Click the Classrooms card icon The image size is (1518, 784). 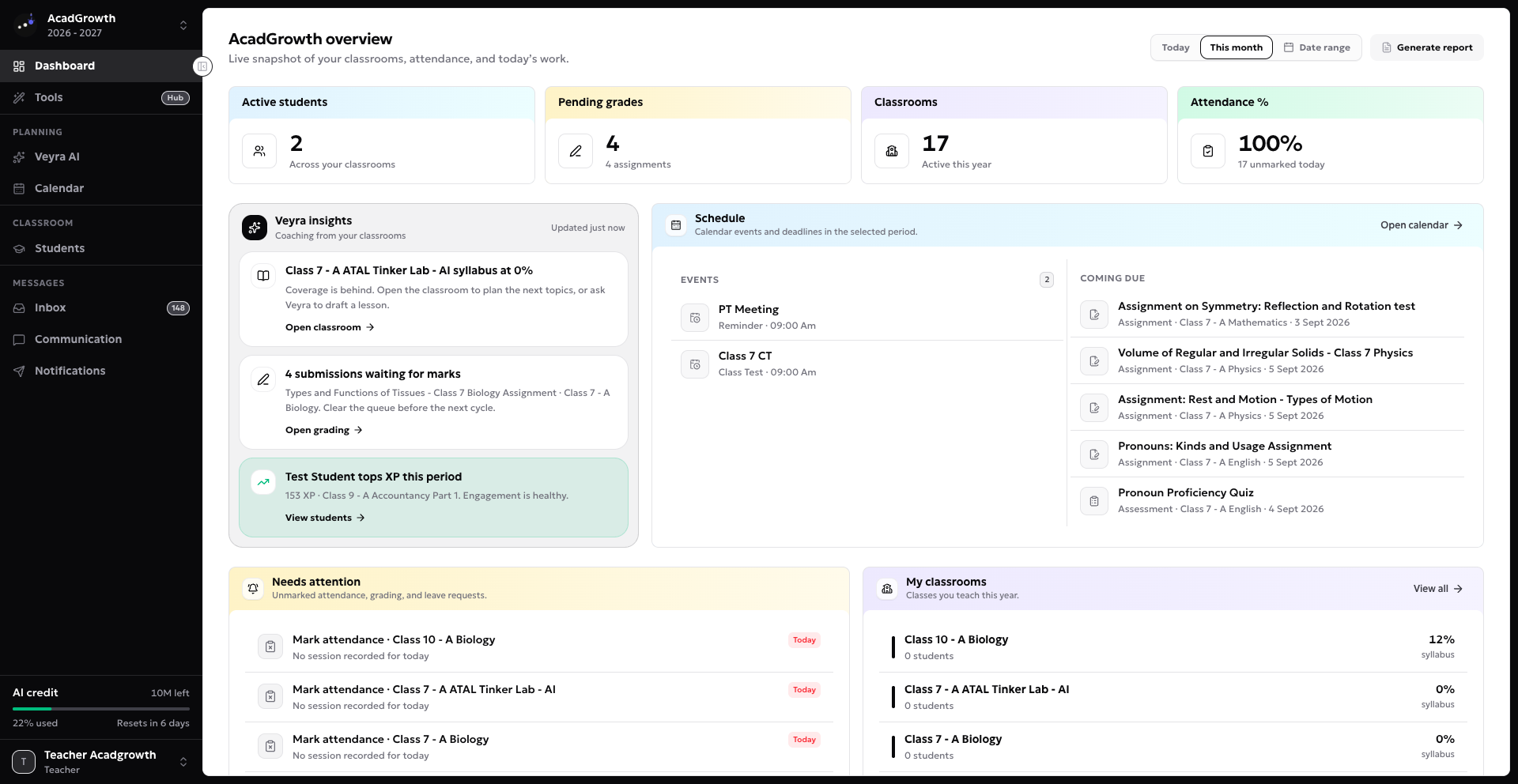pyautogui.click(x=892, y=151)
